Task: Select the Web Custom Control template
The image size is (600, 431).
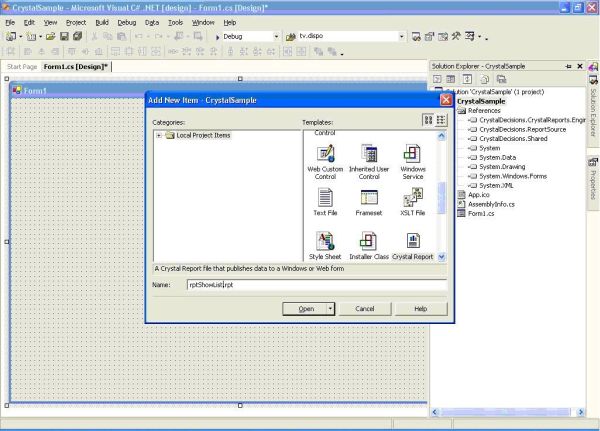Action: click(325, 162)
